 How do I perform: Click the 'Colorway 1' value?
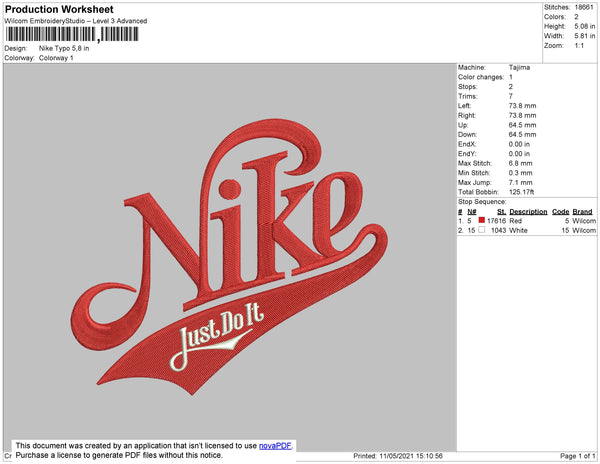(56, 58)
